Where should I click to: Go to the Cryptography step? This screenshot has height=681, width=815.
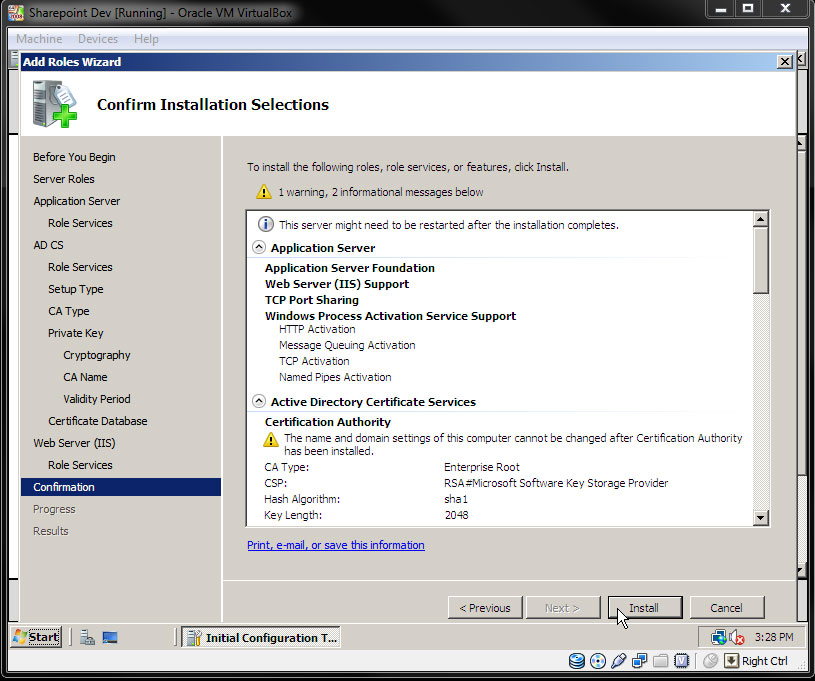pyautogui.click(x=97, y=355)
